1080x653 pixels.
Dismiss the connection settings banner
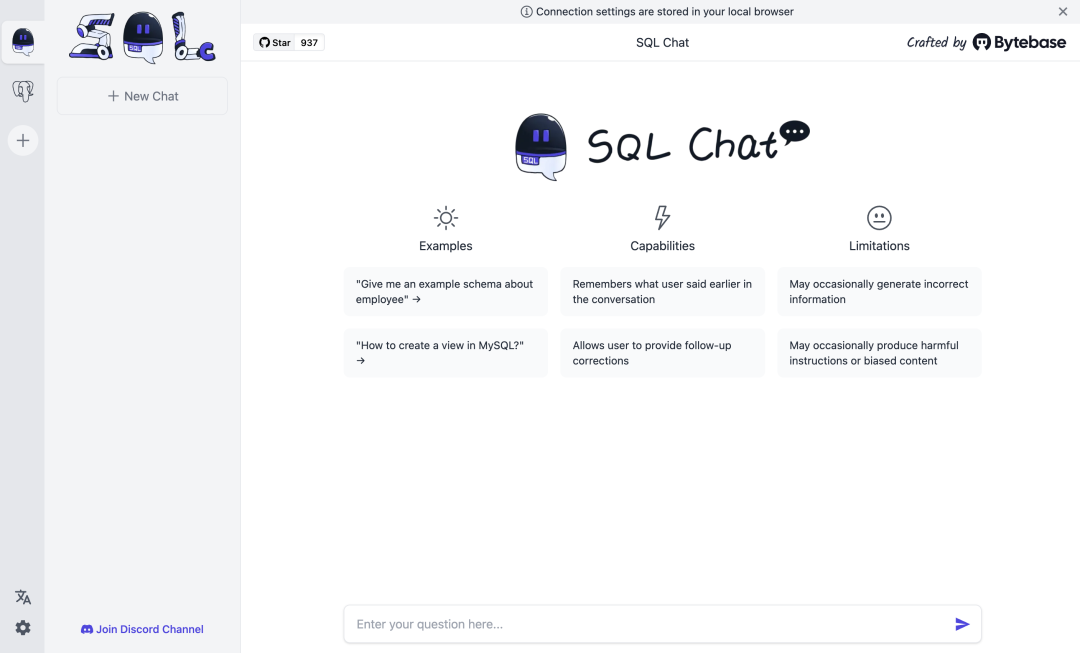click(1063, 12)
